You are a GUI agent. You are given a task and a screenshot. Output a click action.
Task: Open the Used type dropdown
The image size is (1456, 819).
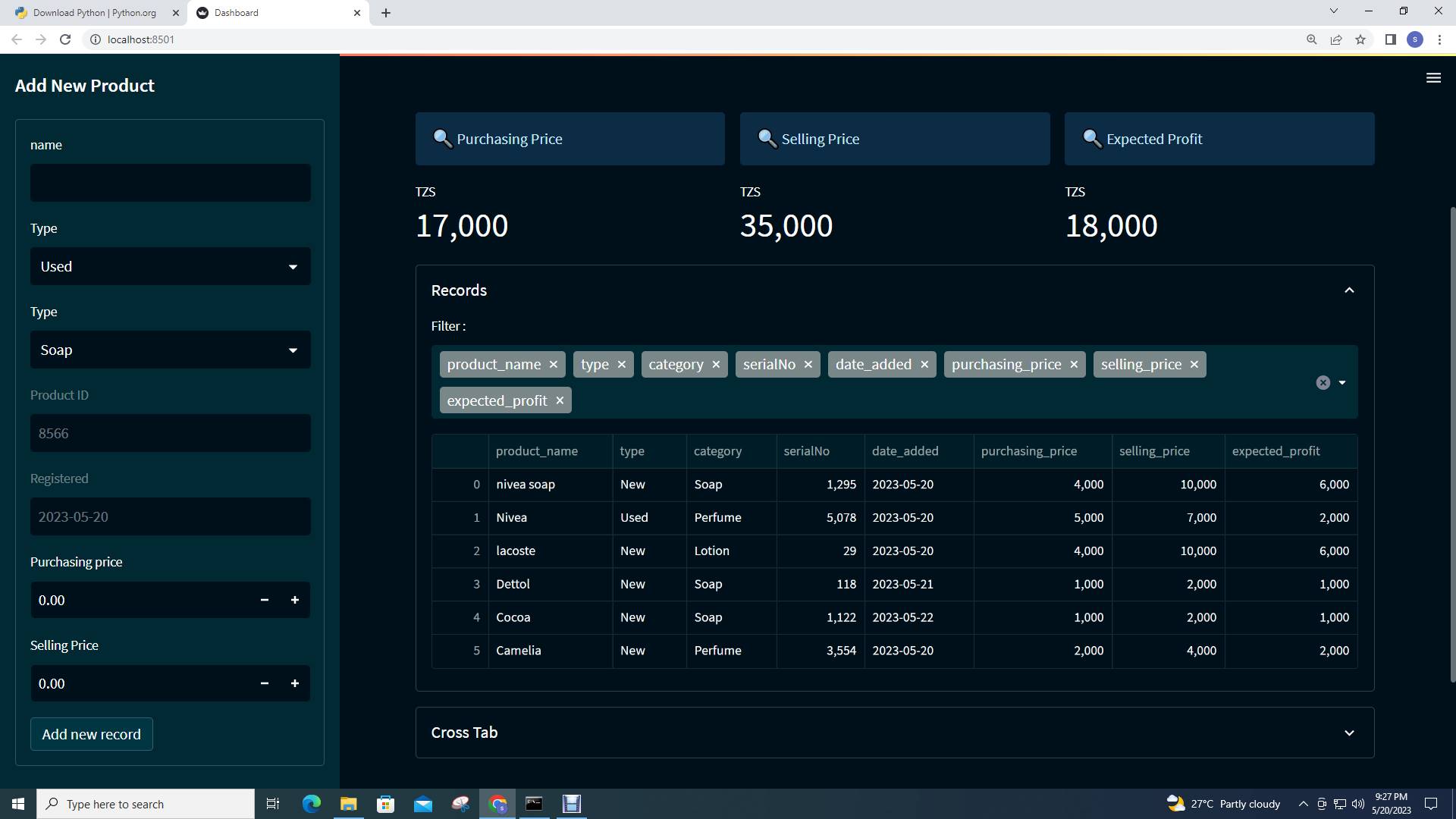[171, 267]
